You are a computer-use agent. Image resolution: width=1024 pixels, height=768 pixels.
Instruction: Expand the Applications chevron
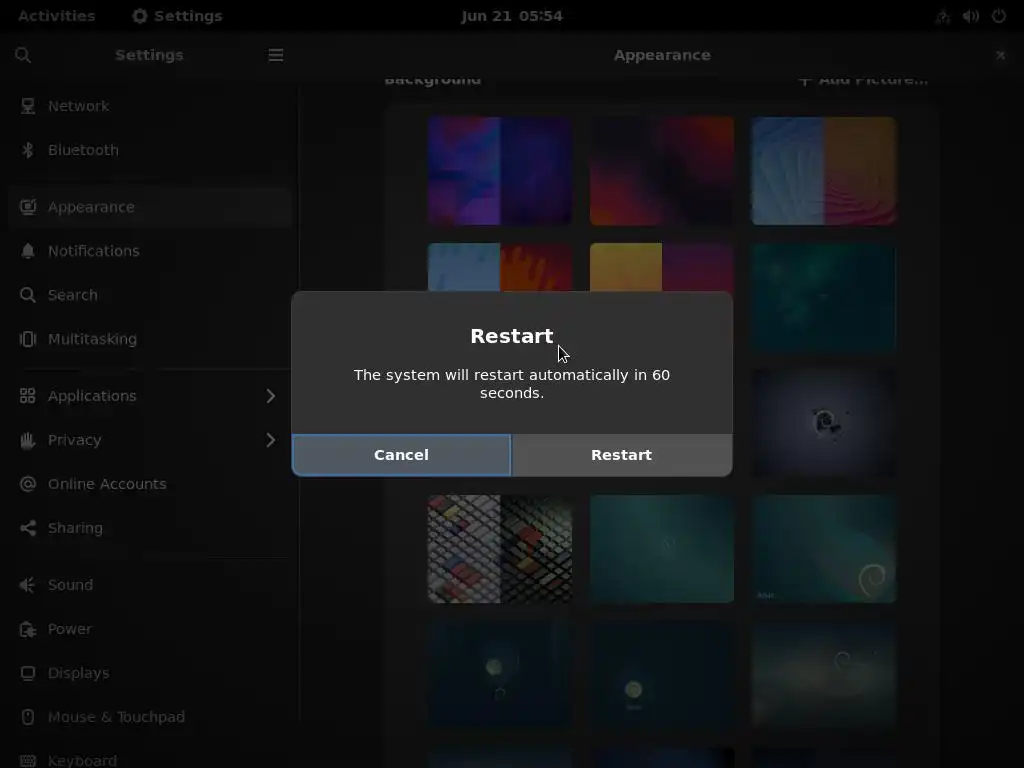pos(270,396)
